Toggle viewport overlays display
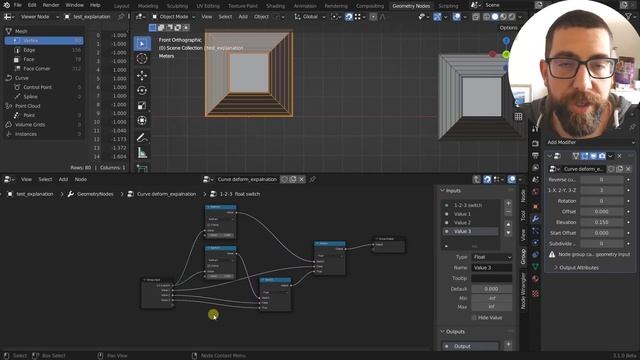The height and width of the screenshot is (360, 640). 457,17
